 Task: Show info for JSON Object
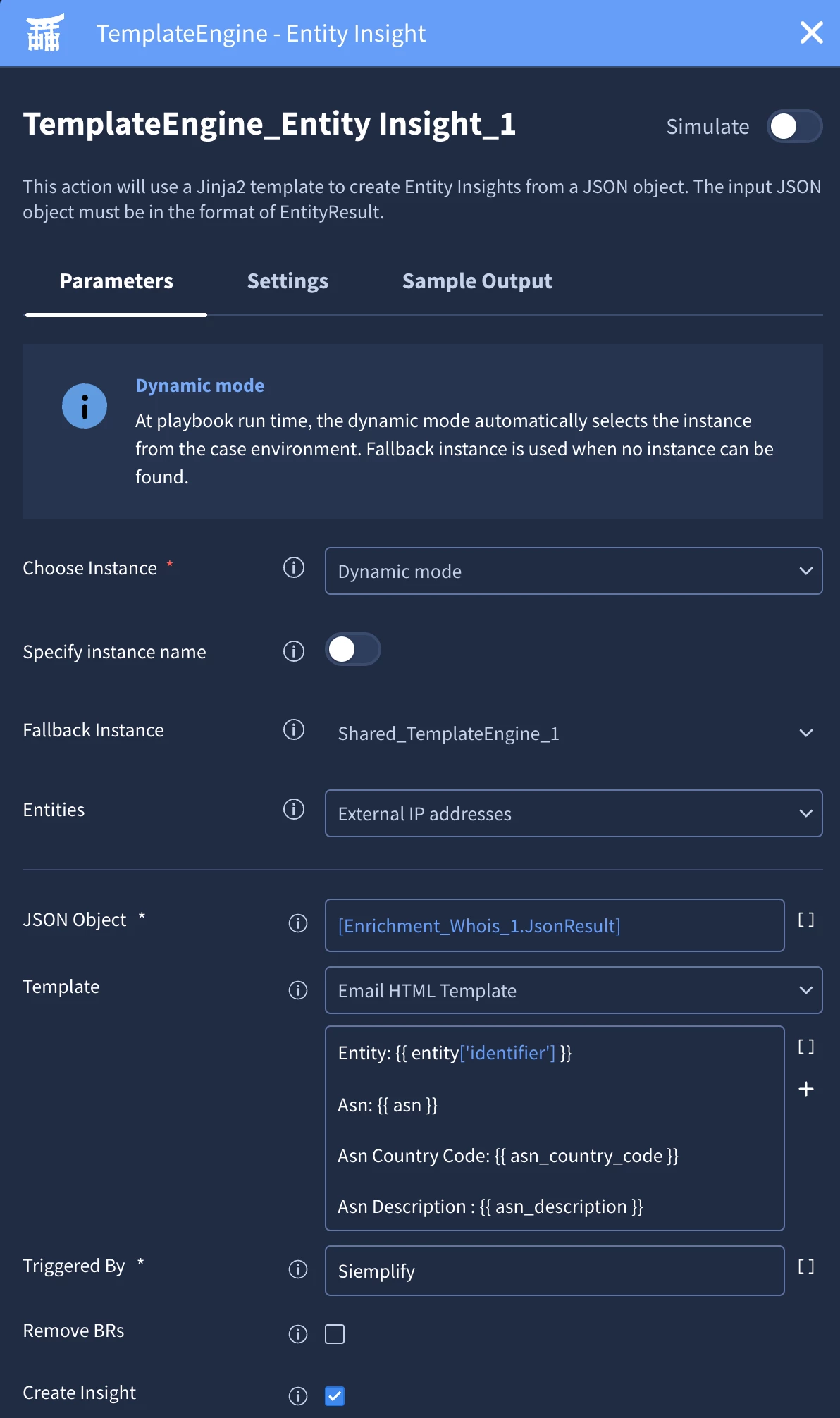click(x=298, y=923)
